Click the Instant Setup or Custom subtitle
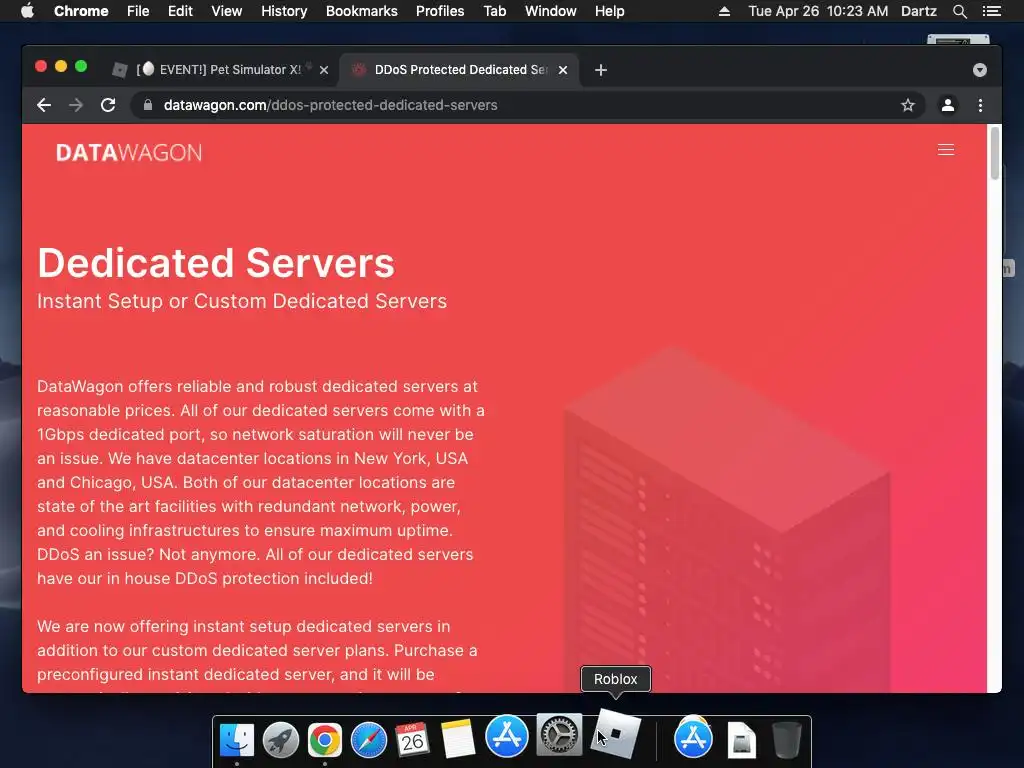Viewport: 1024px width, 768px height. (242, 301)
